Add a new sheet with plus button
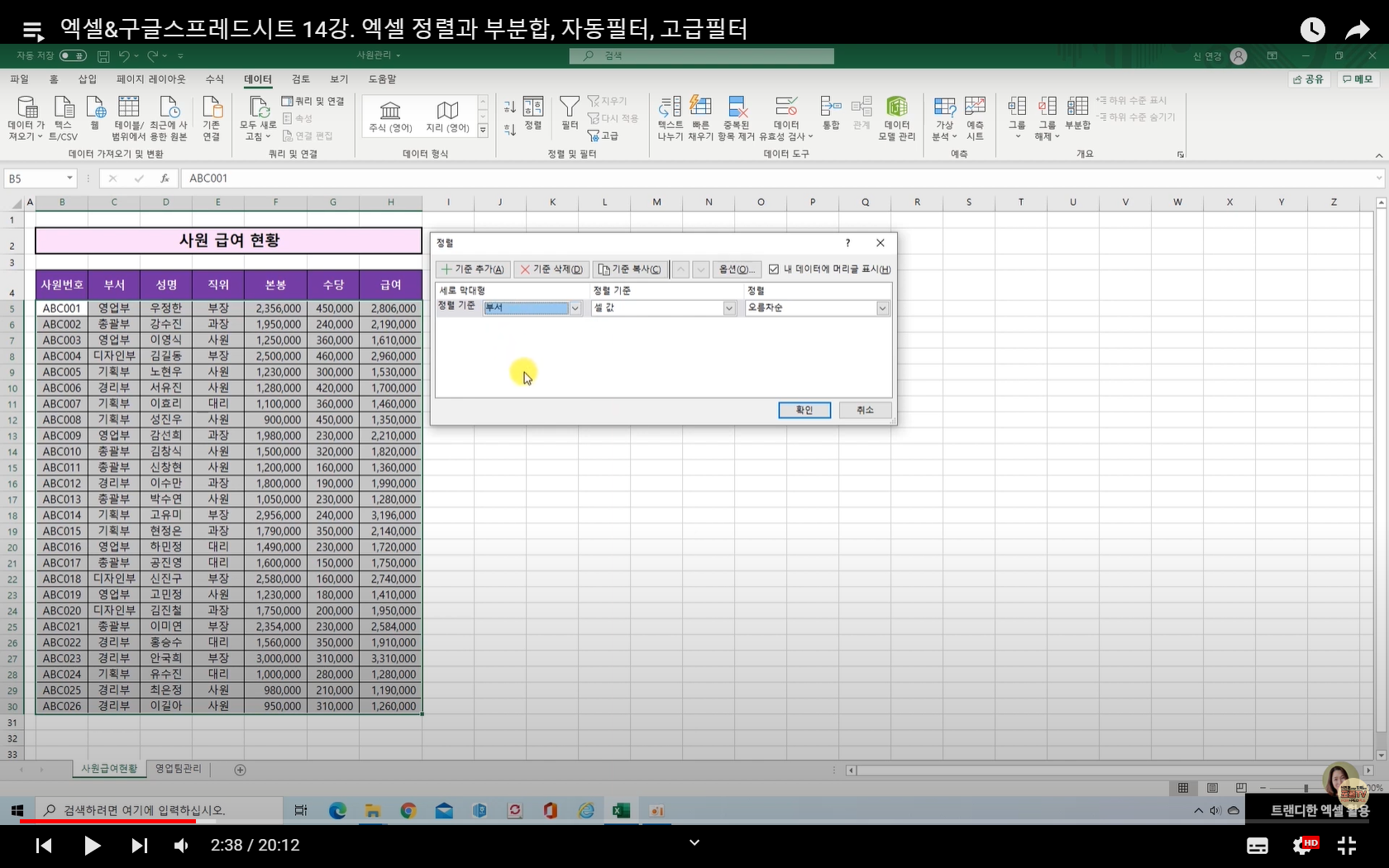The image size is (1389, 868). tap(241, 770)
